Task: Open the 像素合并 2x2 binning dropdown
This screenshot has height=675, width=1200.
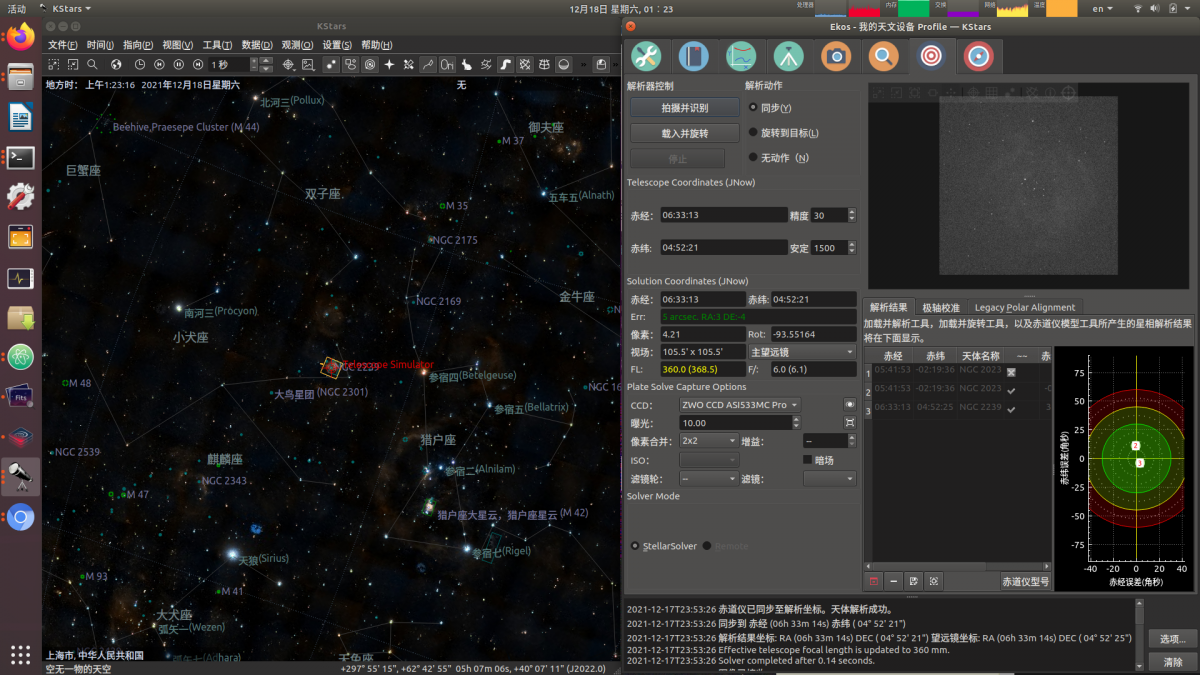Action: (708, 441)
